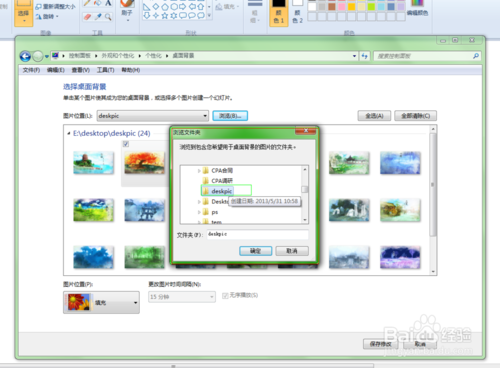Open the 工具(T) menu
Screen dimensions: 500x368
tap(105, 70)
